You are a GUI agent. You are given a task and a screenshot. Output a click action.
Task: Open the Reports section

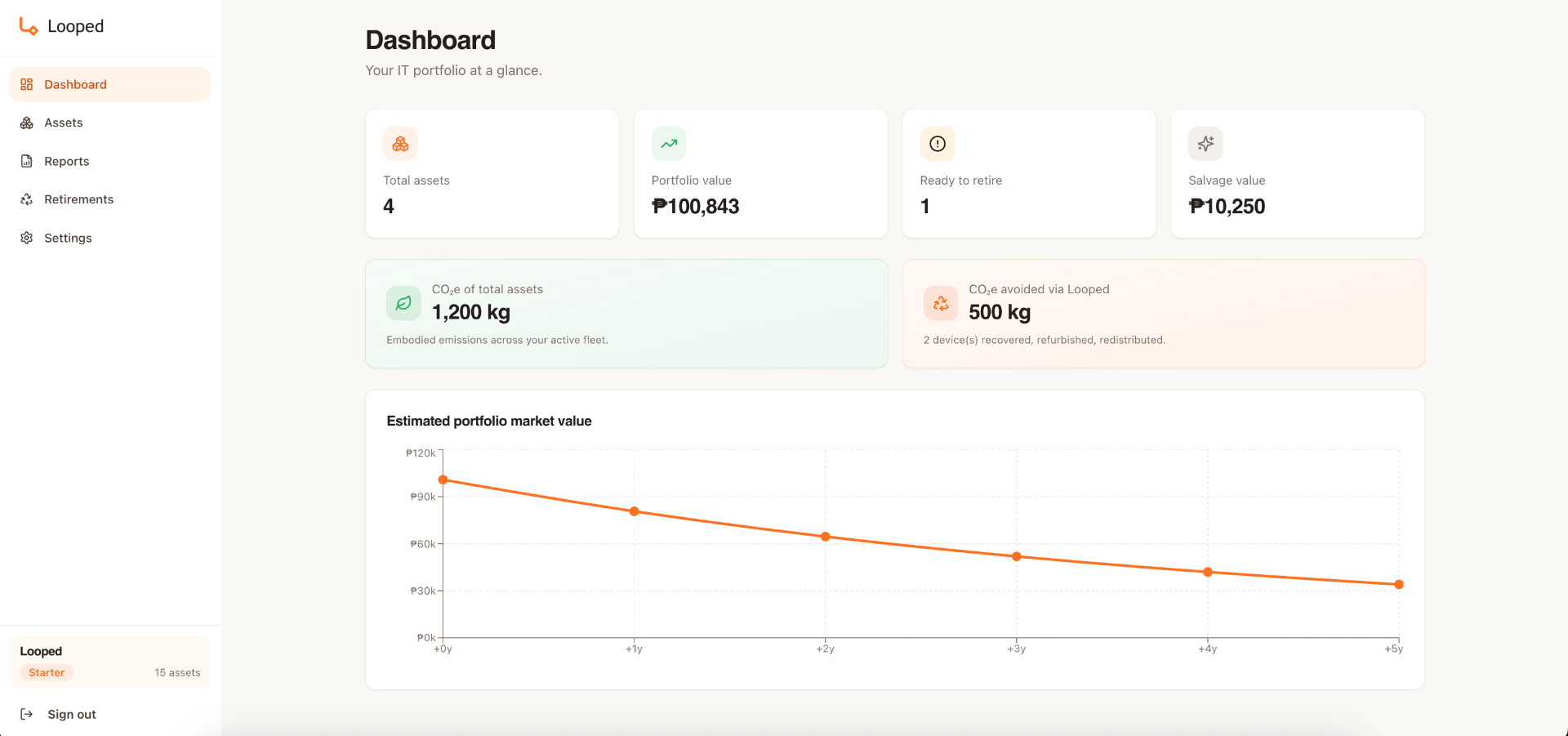pos(110,161)
